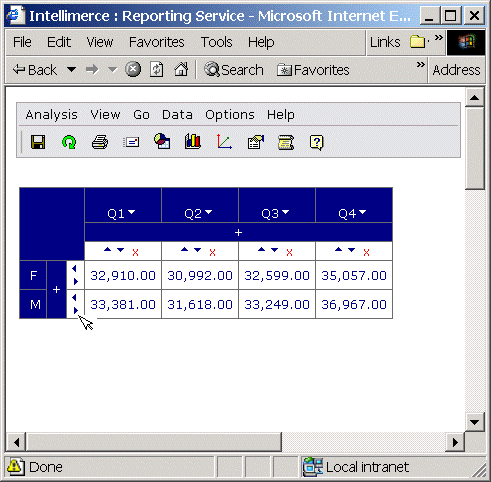Image resolution: width=491 pixels, height=482 pixels.
Task: Open the scroll script icon
Action: [x=286, y=142]
